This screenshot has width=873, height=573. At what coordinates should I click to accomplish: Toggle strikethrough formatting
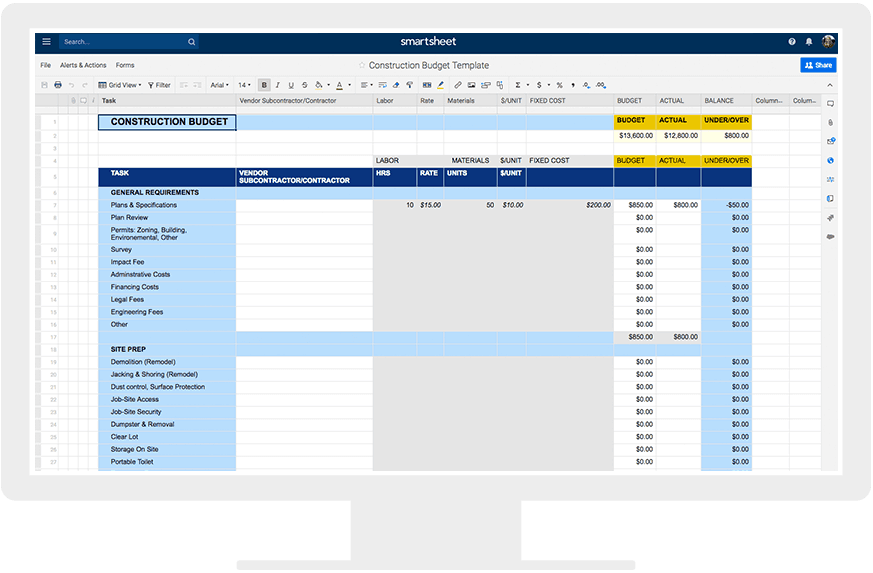click(304, 85)
